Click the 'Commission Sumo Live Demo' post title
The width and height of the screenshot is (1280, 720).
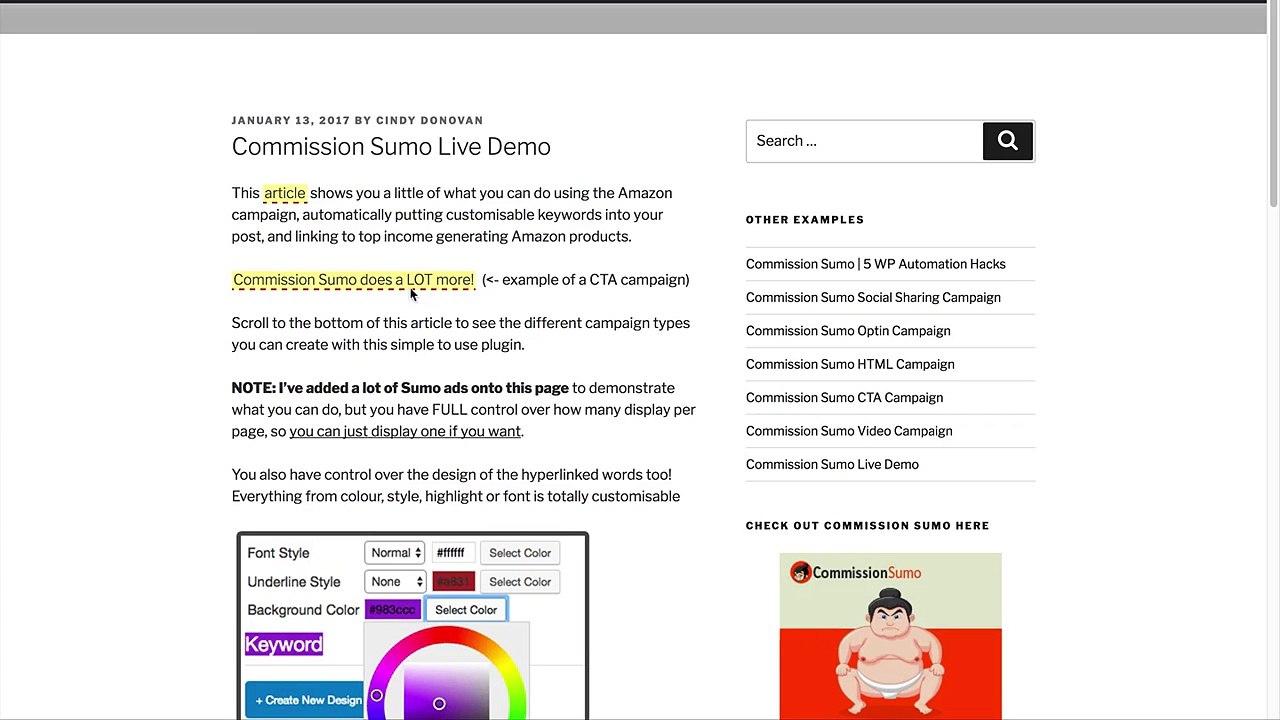click(391, 147)
